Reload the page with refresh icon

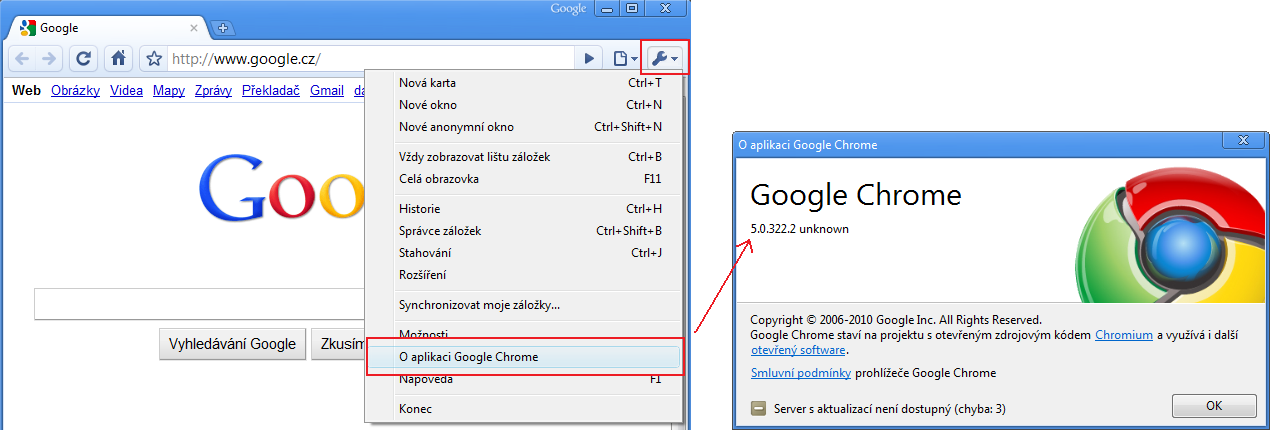(85, 58)
